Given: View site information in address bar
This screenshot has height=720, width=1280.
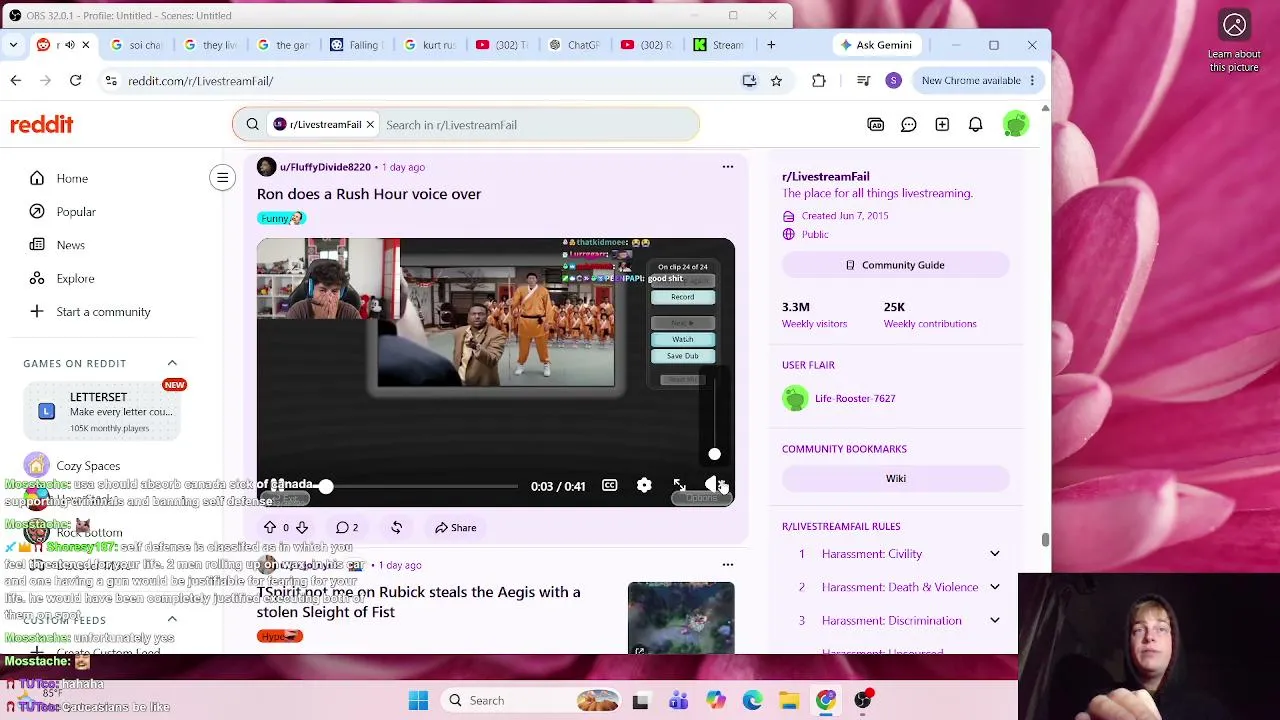Looking at the screenshot, I should coord(110,81).
